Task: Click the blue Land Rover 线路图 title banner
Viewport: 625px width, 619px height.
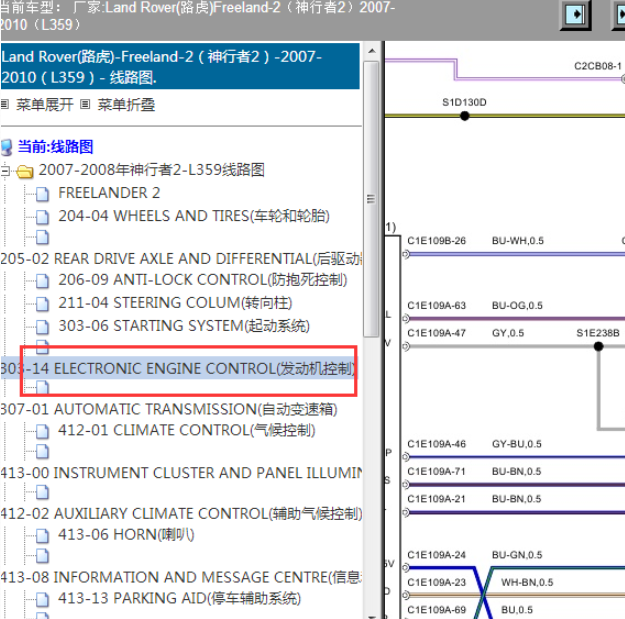Action: coord(180,67)
